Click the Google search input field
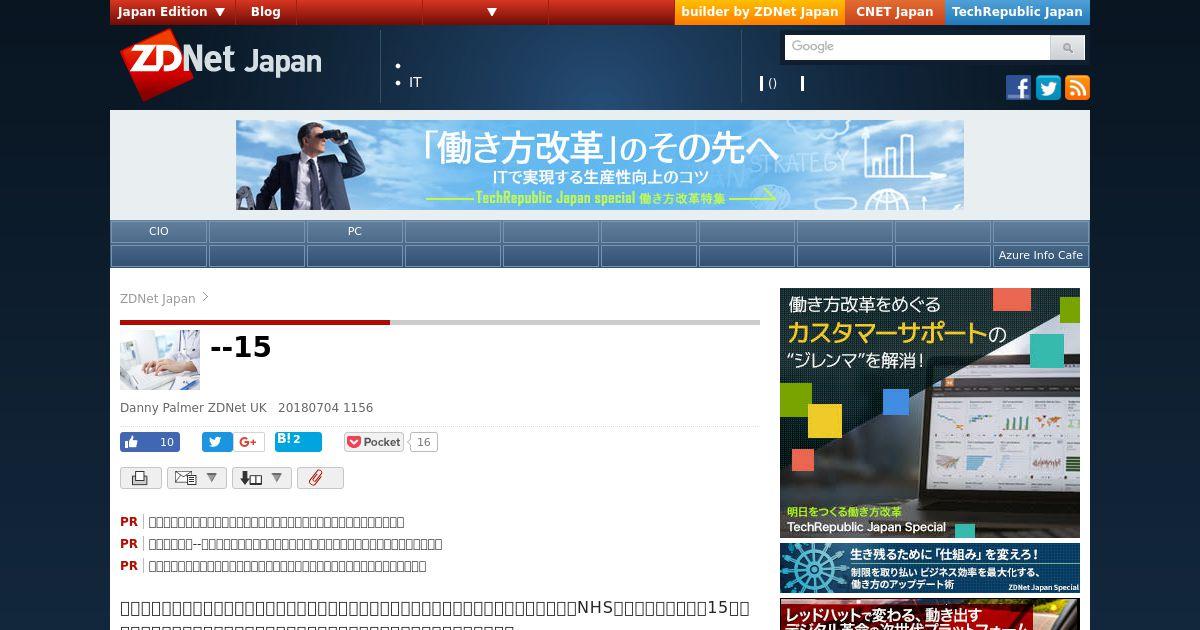The image size is (1200, 630). [x=917, y=47]
